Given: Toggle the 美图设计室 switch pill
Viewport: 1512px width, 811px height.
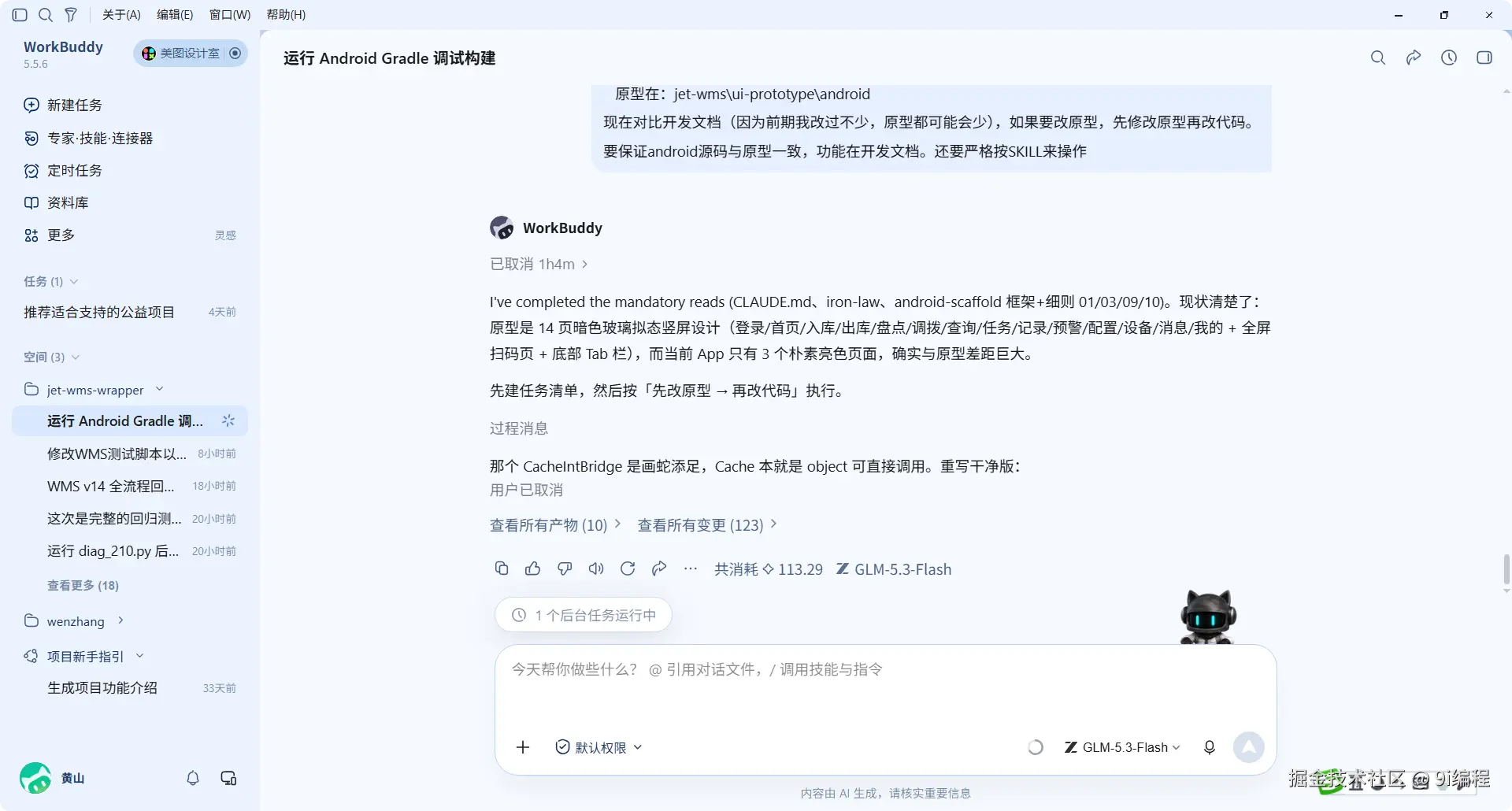Looking at the screenshot, I should tap(191, 54).
